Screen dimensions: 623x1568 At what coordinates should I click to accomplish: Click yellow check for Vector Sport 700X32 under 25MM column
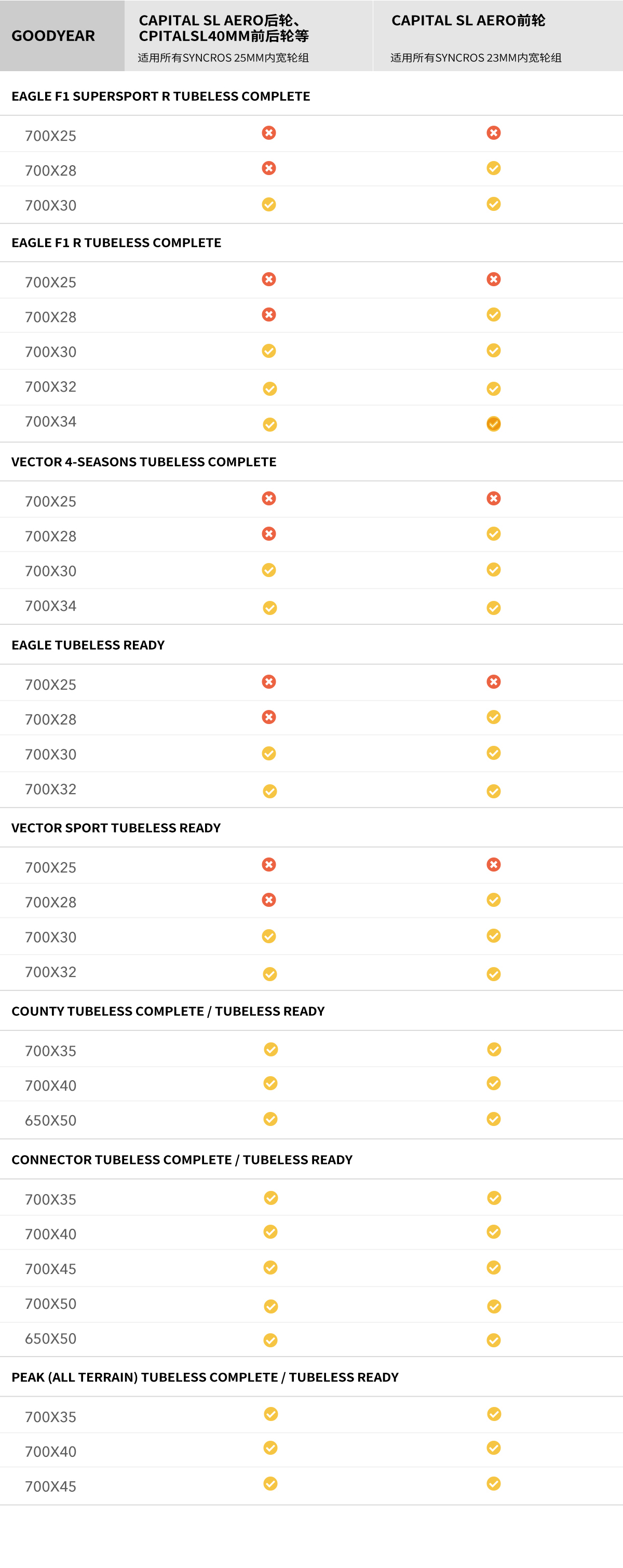point(269,974)
